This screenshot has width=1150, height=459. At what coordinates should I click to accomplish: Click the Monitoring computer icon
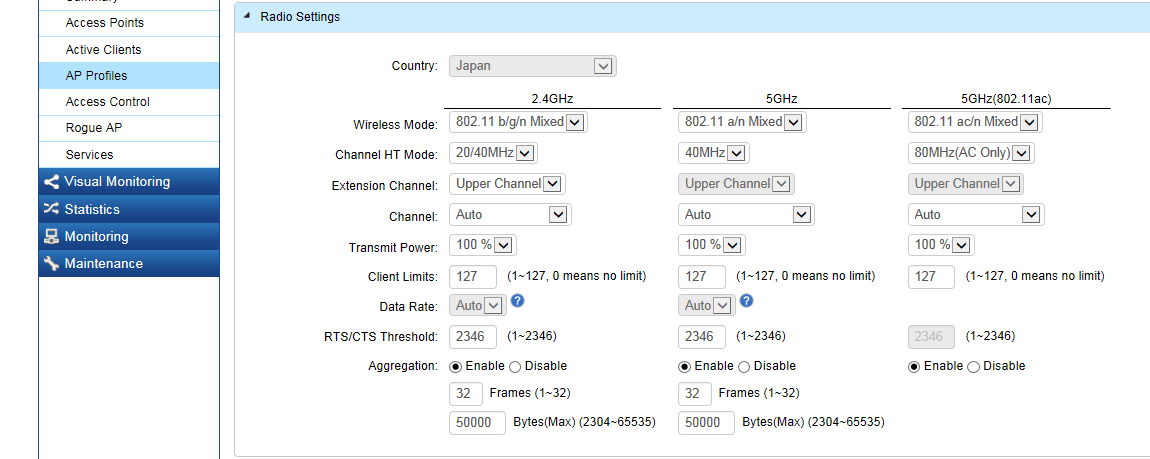[51, 237]
